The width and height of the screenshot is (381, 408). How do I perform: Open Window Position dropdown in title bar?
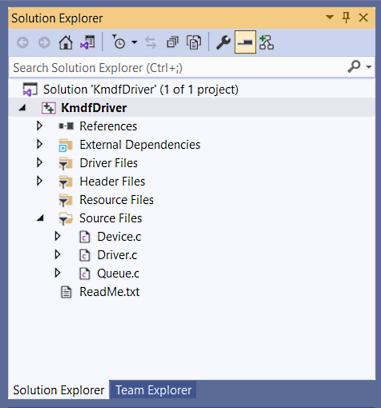[330, 17]
